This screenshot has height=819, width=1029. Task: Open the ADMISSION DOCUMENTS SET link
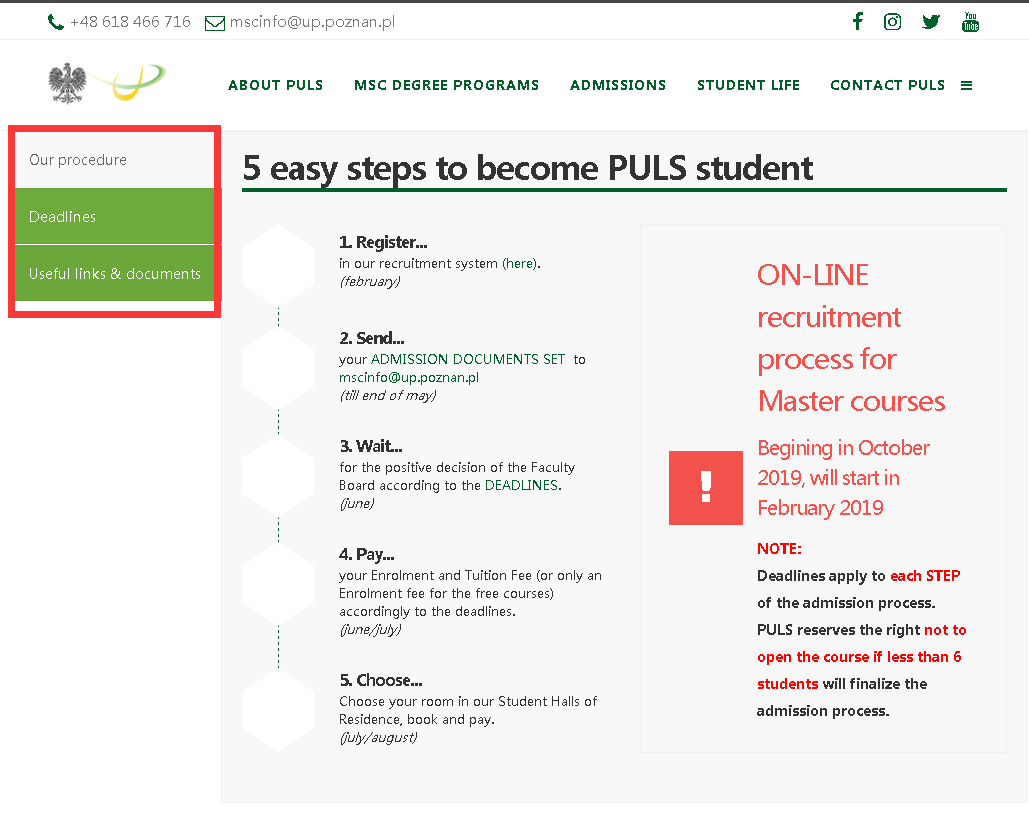[468, 360]
